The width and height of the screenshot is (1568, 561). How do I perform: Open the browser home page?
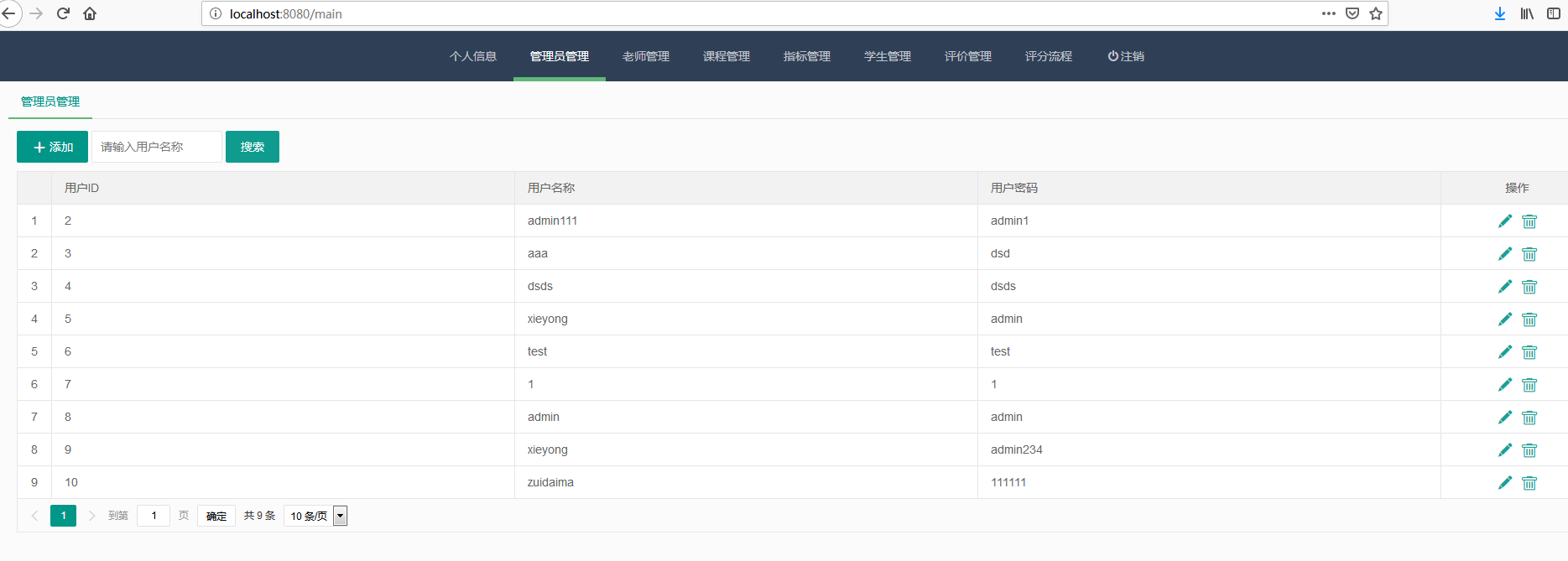click(90, 13)
